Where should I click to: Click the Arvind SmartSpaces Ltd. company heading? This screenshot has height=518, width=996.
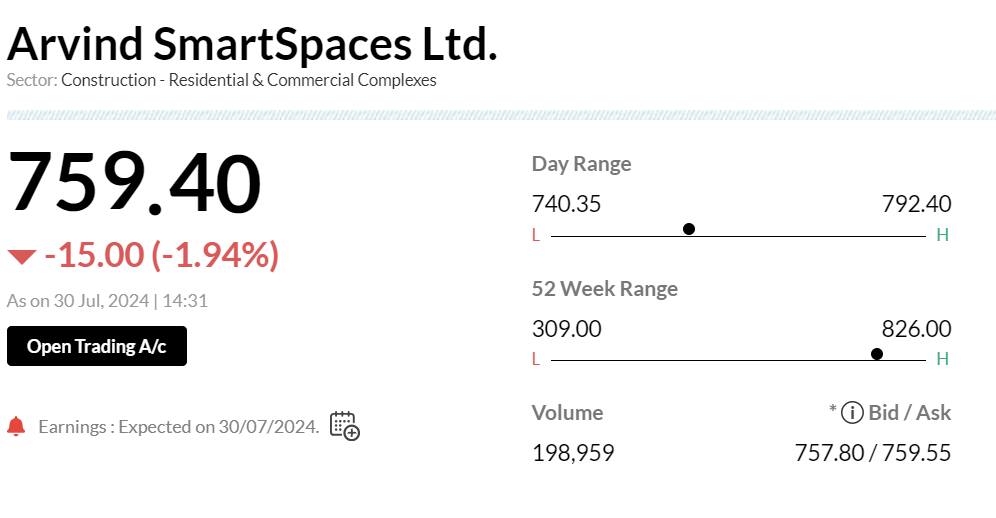coord(252,44)
